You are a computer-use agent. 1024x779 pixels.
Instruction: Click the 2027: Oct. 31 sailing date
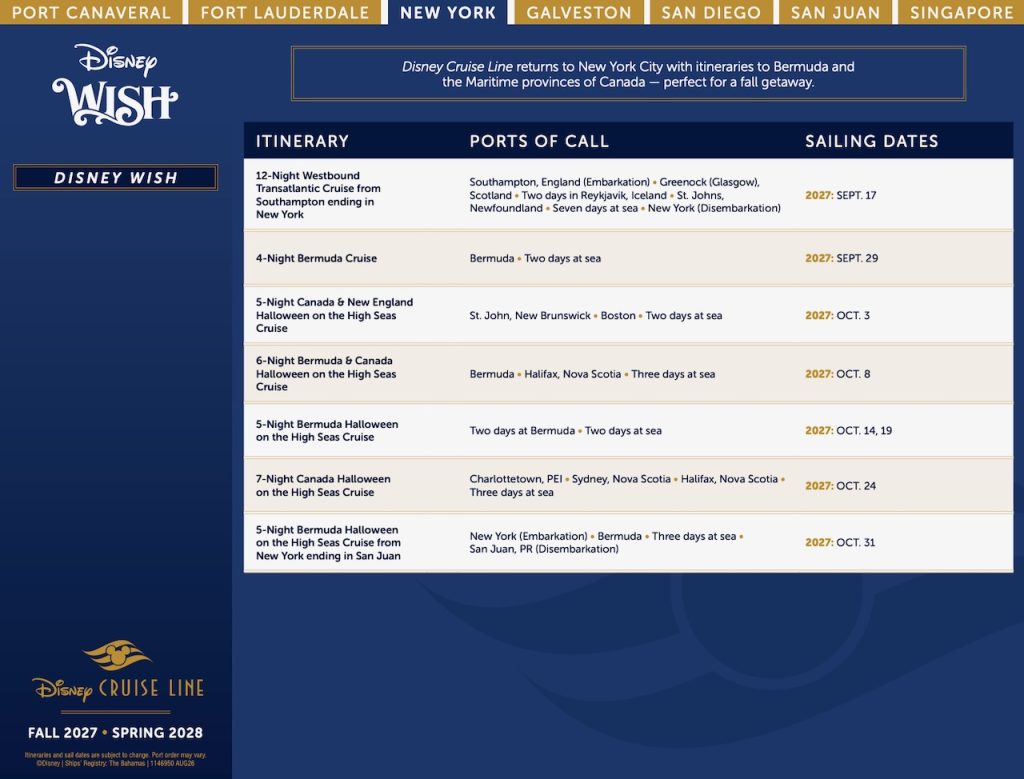coord(840,542)
